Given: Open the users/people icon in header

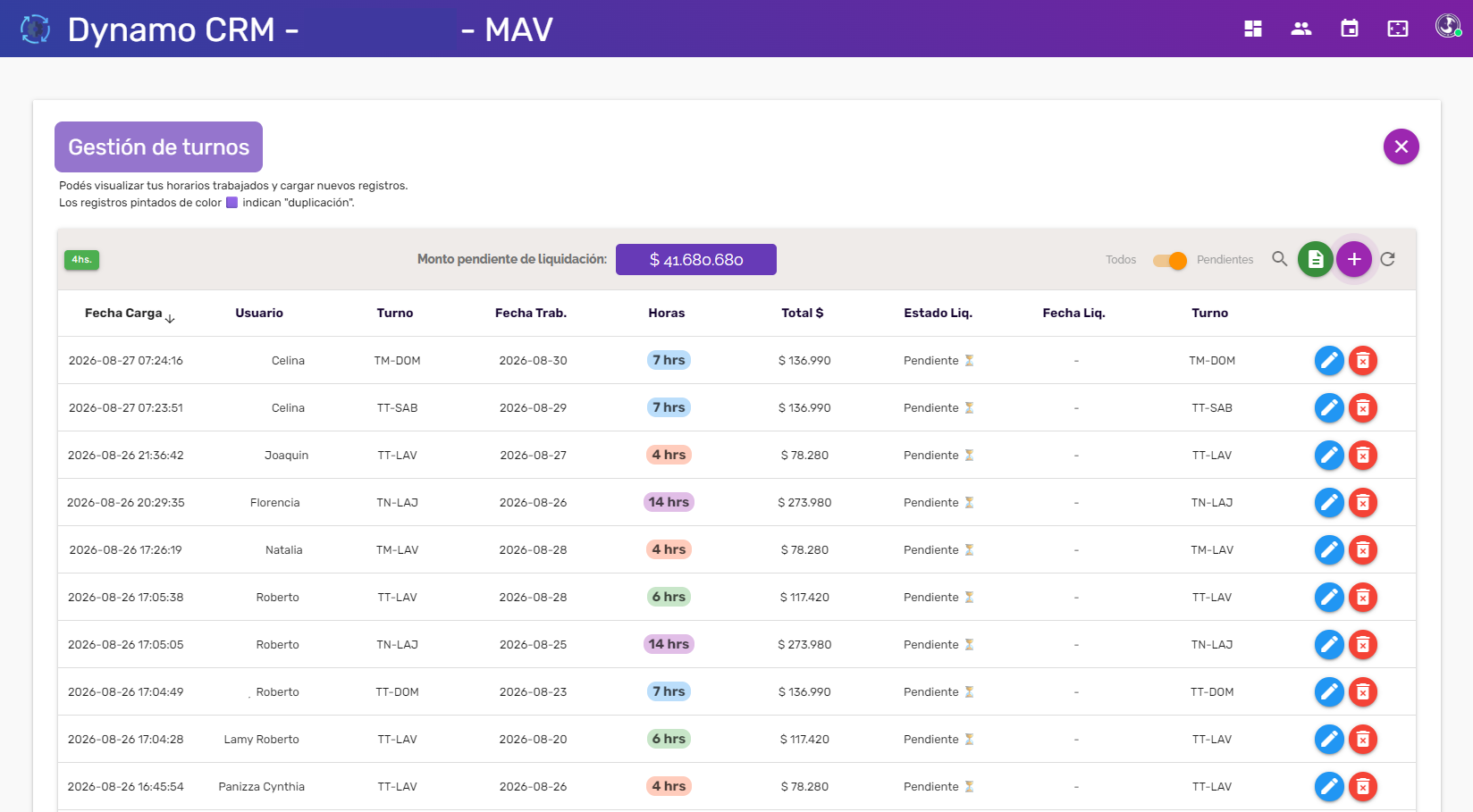Looking at the screenshot, I should click(1301, 29).
